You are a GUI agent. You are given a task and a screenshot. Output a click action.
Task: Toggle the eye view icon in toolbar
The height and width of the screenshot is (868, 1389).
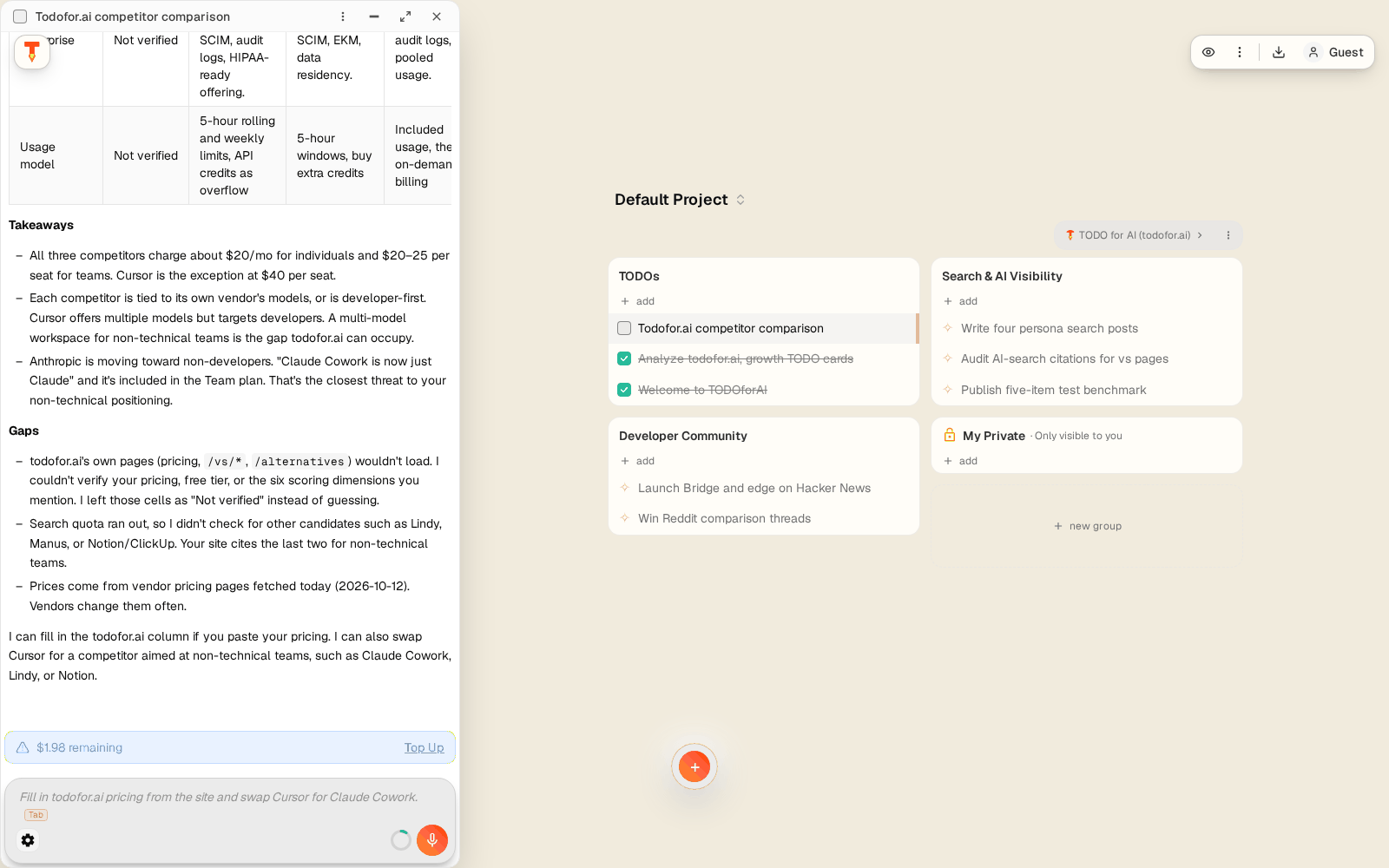[1208, 52]
